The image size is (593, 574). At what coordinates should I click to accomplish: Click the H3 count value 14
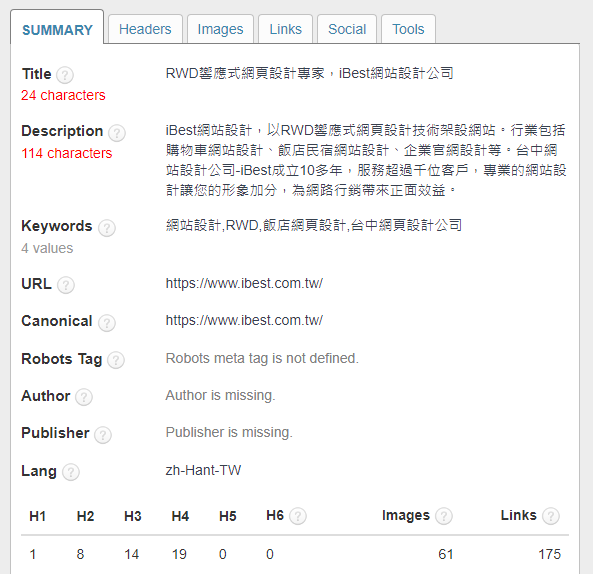[132, 554]
